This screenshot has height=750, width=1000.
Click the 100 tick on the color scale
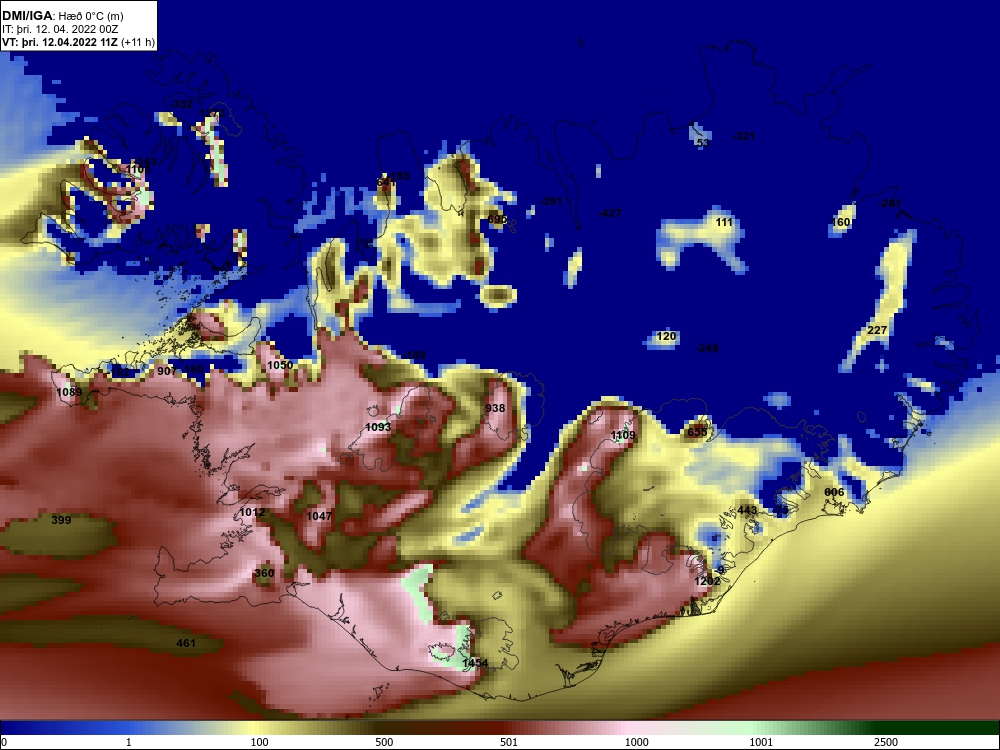[259, 742]
